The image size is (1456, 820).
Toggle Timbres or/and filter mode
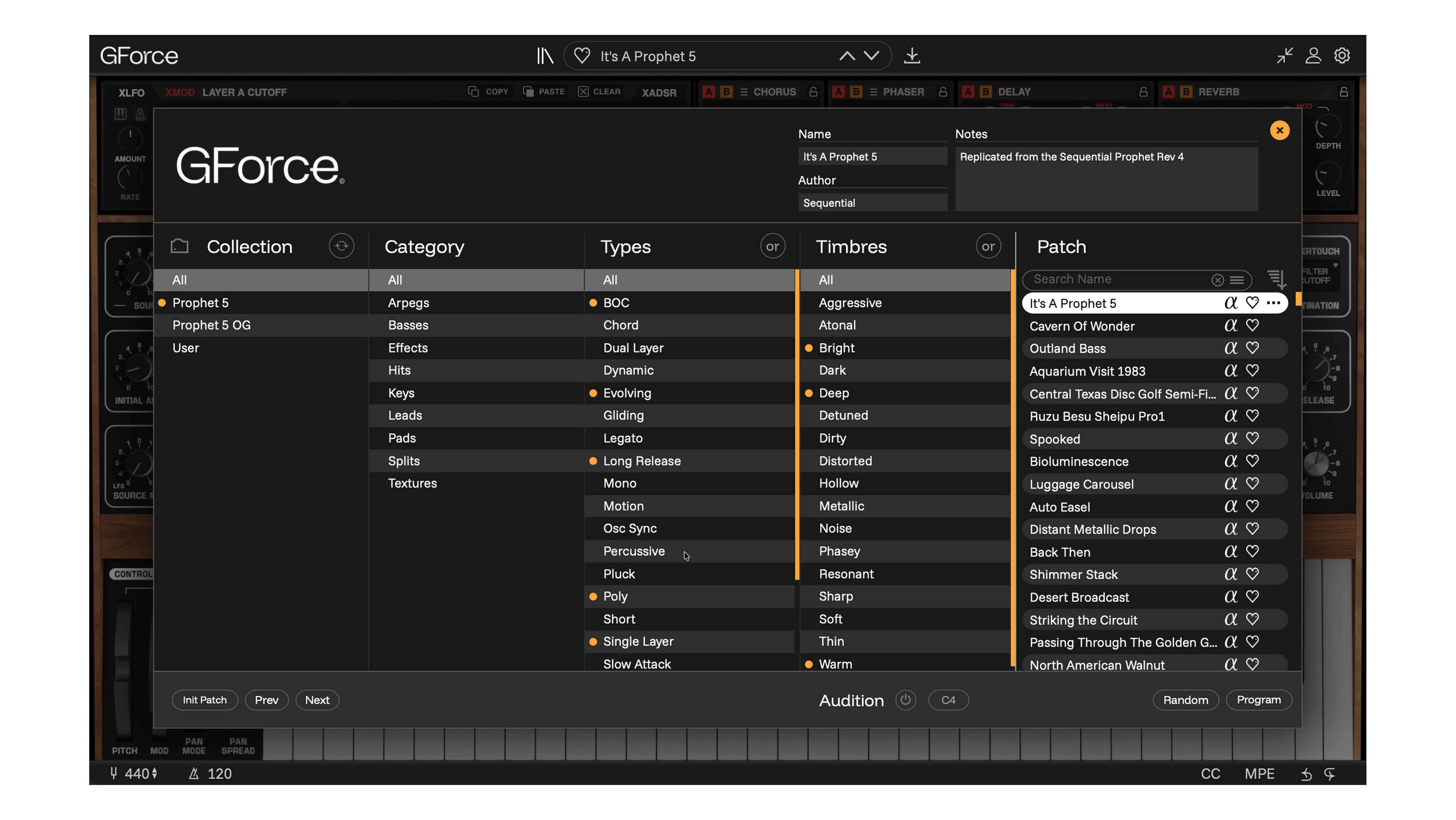988,246
